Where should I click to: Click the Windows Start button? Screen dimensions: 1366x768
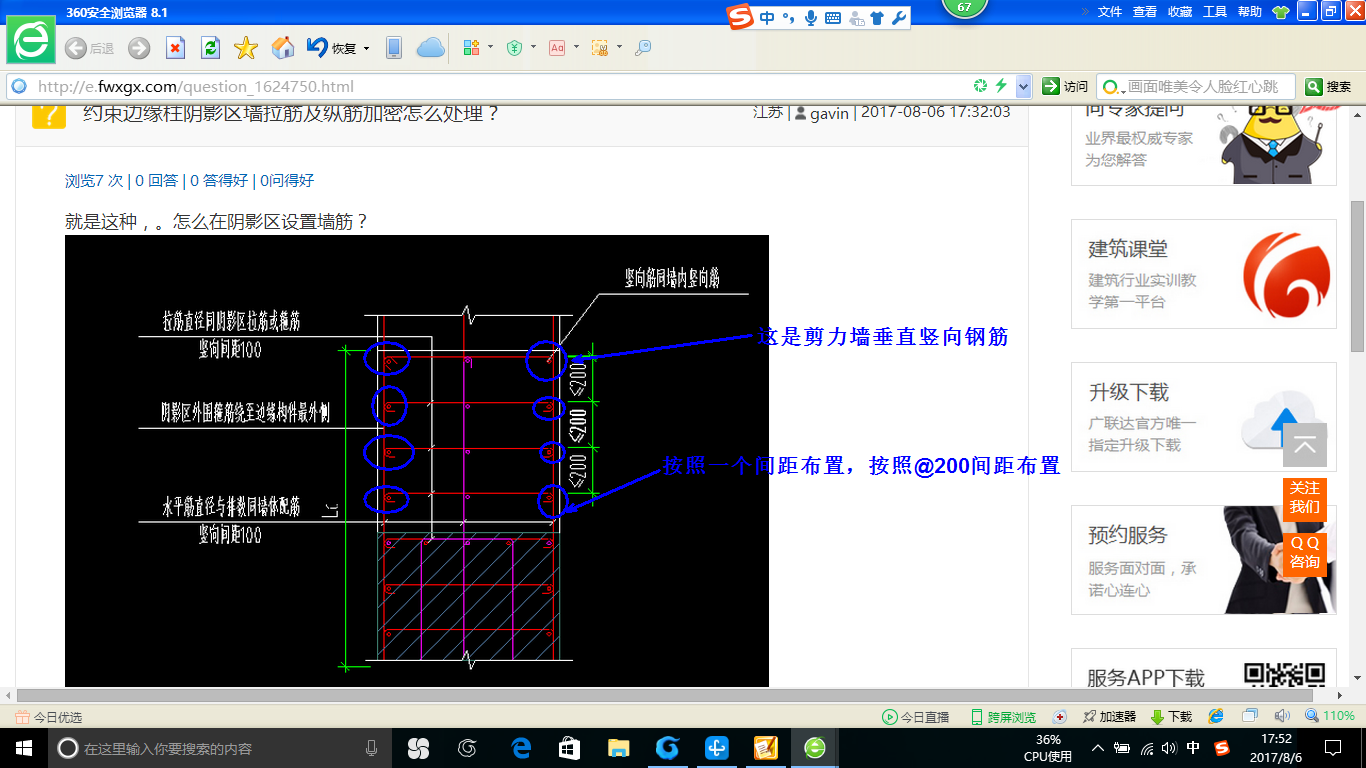(23, 748)
